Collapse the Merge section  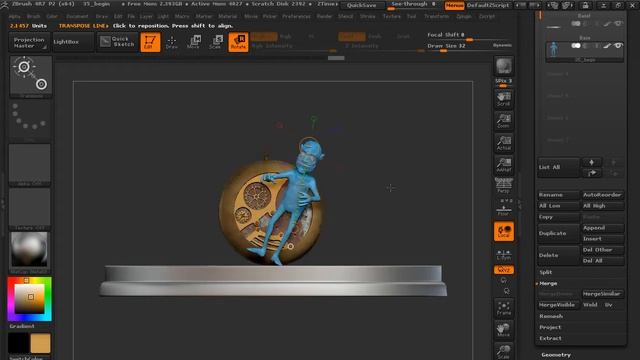(548, 283)
